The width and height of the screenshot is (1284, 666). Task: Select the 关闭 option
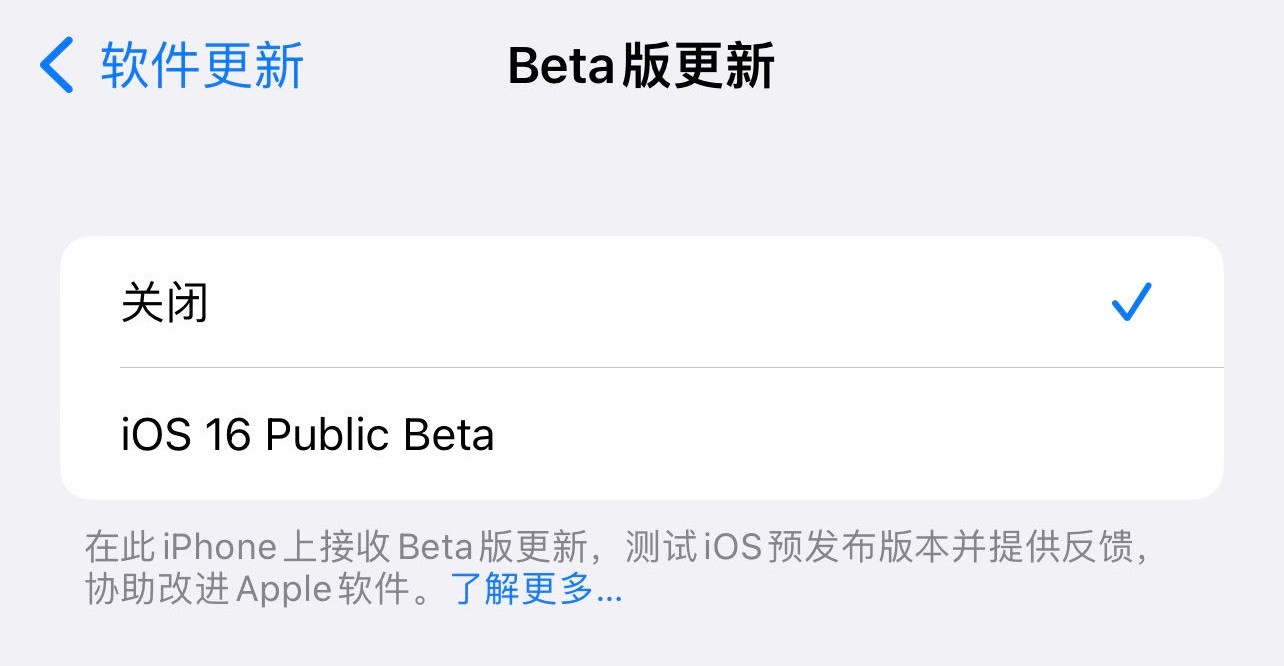642,302
